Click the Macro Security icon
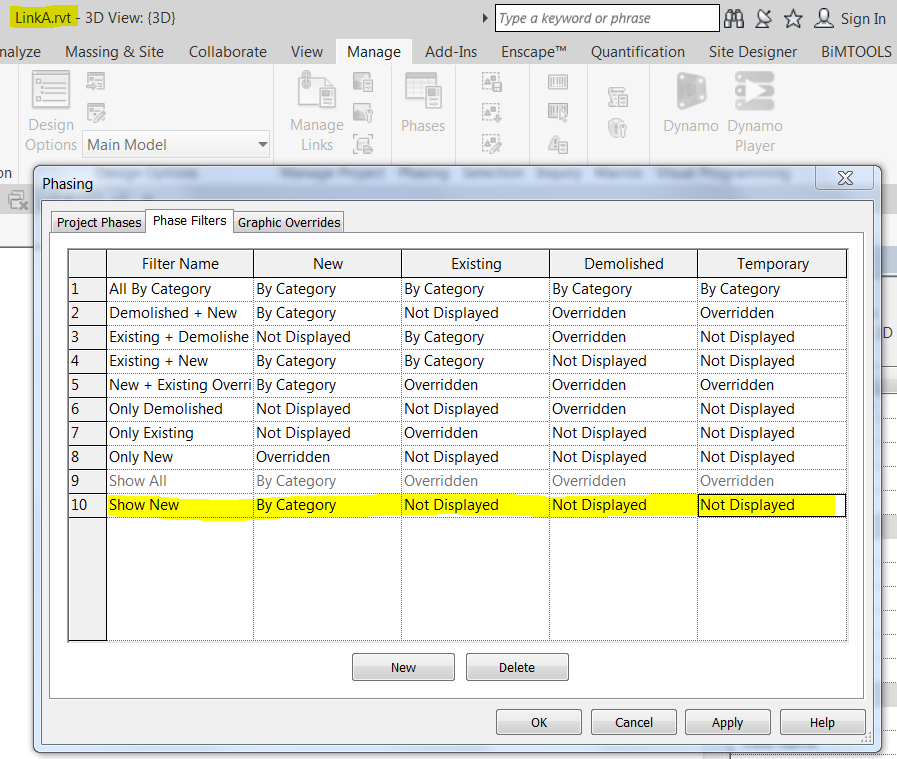This screenshot has width=897, height=759. click(618, 128)
